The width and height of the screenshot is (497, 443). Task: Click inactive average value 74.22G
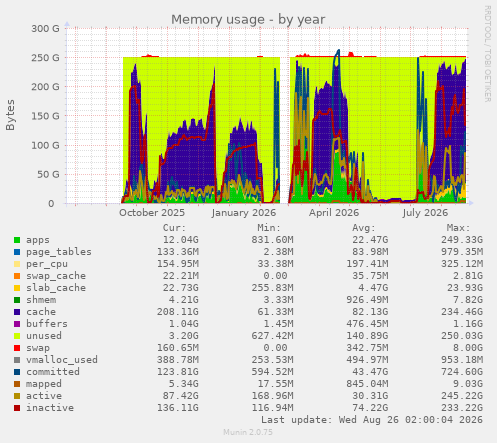pyautogui.click(x=370, y=408)
